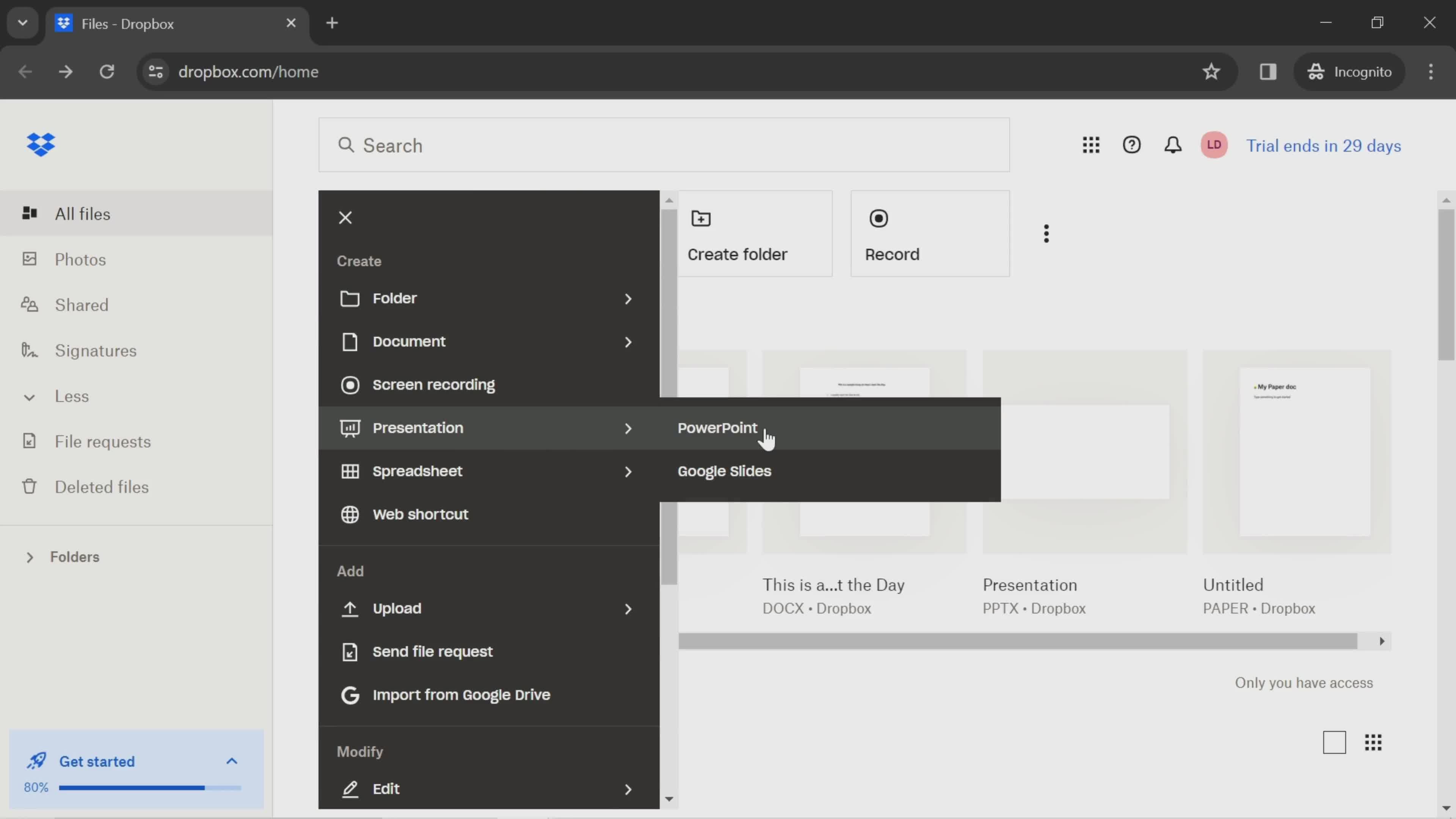This screenshot has height=819, width=1456.
Task: Click the Create folder icon
Action: (x=700, y=218)
